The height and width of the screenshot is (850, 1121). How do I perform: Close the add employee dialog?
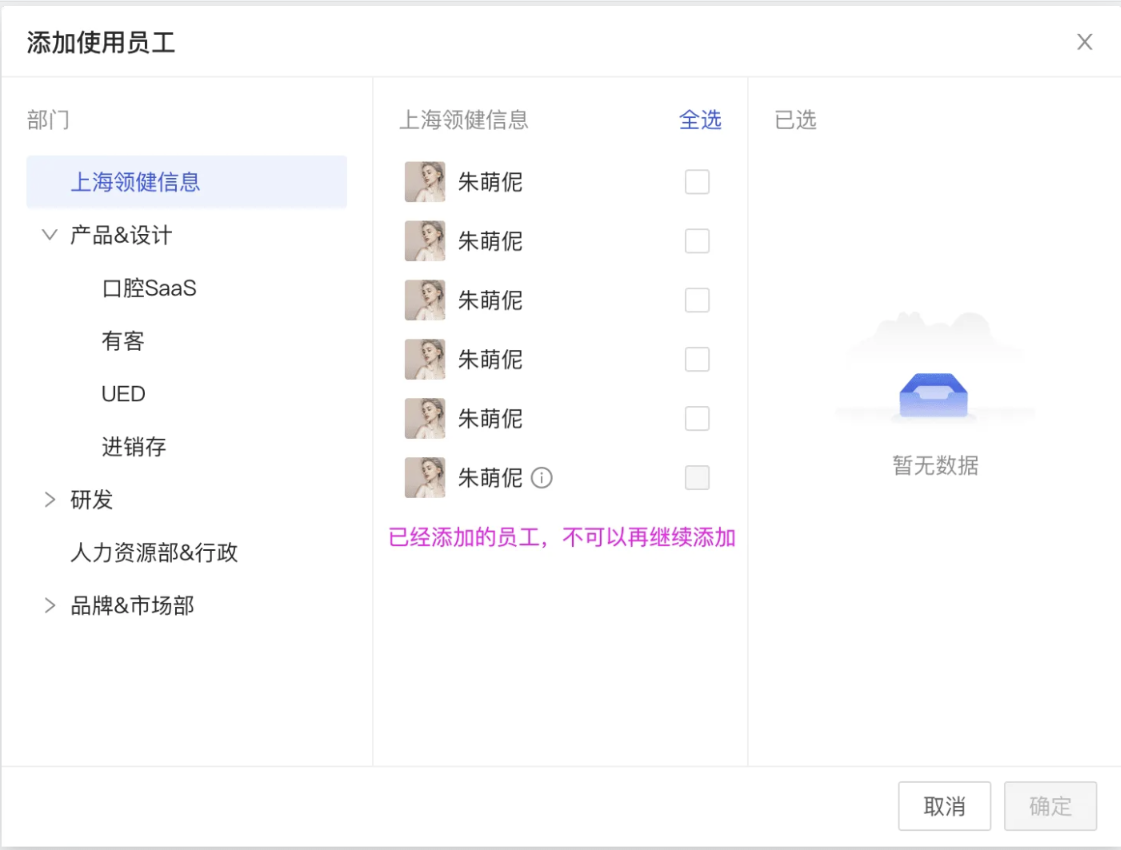click(x=1084, y=42)
